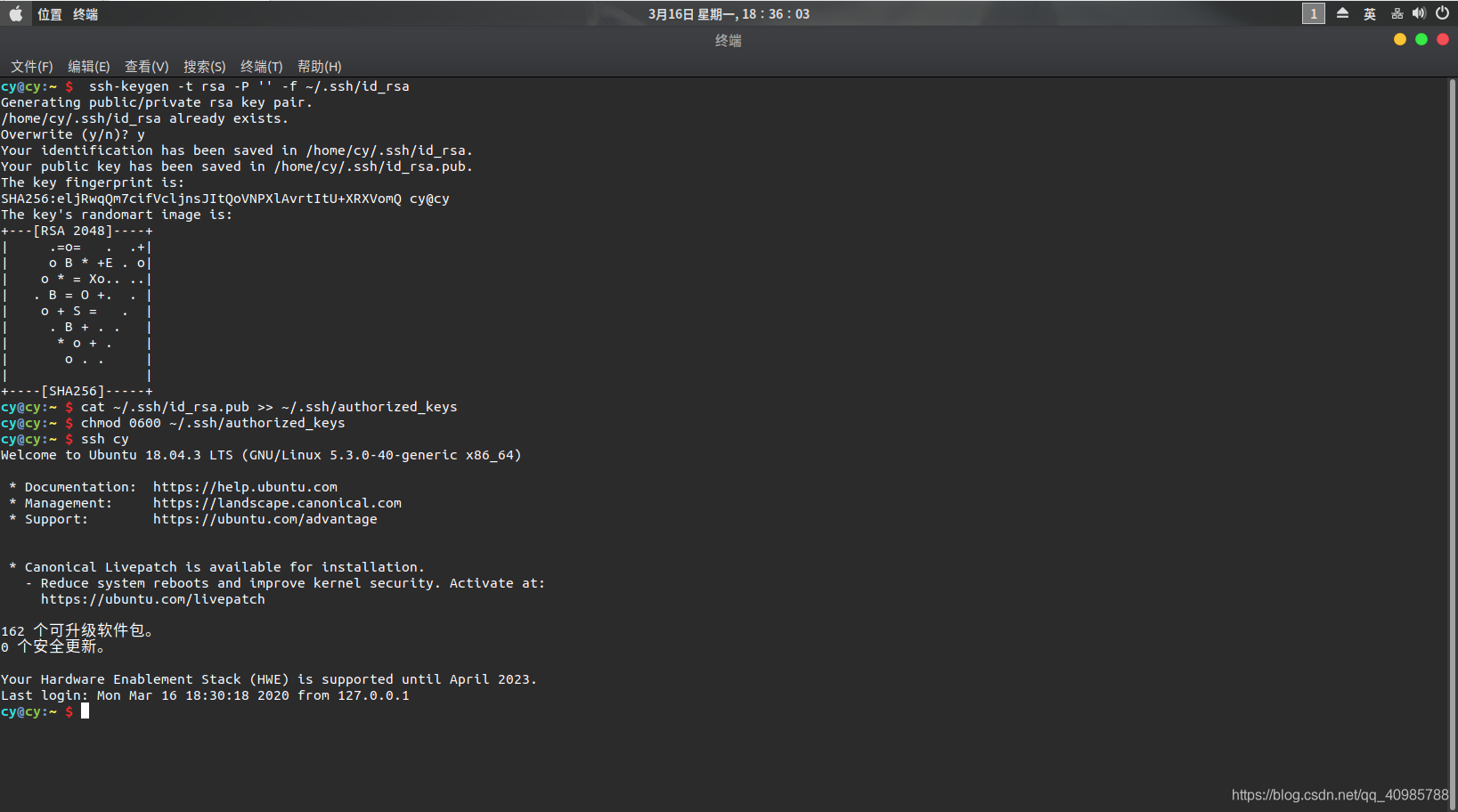
Task: Click the 'Overwrite (y/n)? y' line
Action: pyautogui.click(x=73, y=134)
